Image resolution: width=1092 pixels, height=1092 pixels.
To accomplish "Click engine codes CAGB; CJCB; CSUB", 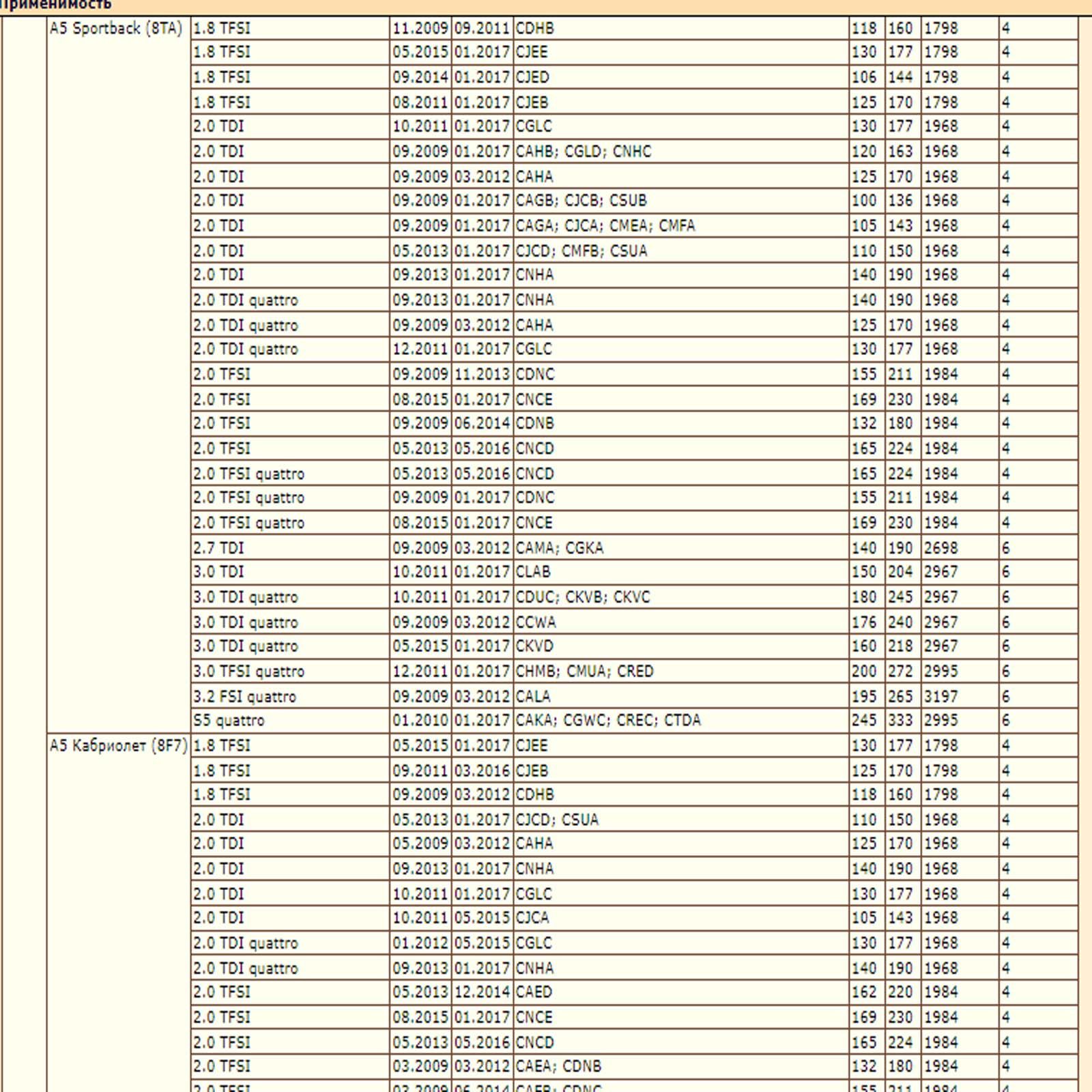I will (x=581, y=201).
